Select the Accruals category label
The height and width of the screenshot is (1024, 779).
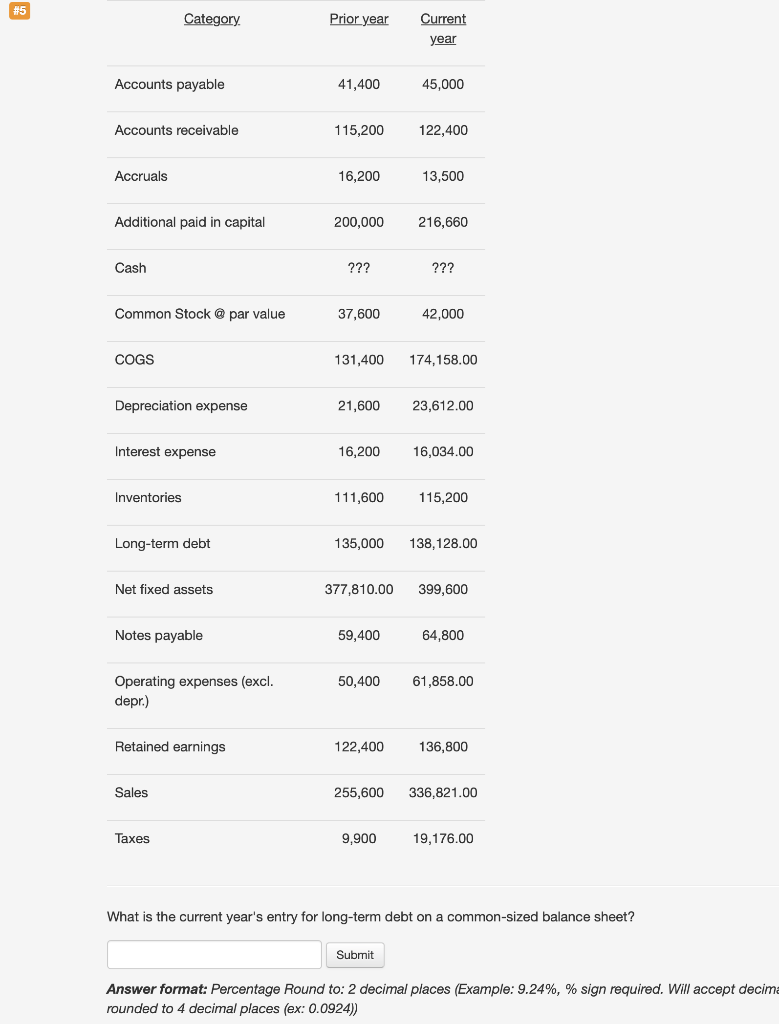(140, 176)
